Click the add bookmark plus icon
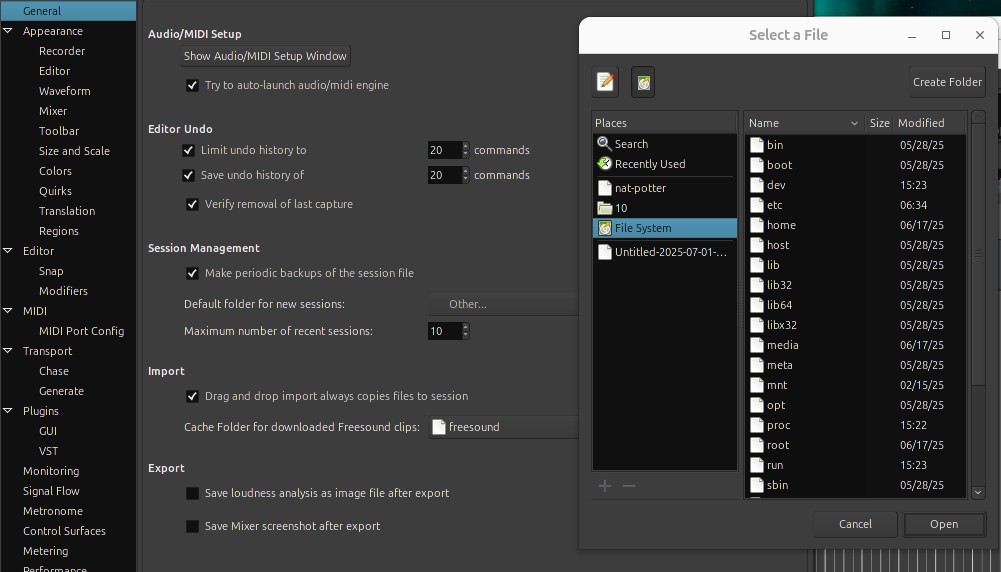The height and width of the screenshot is (572, 1001). click(x=604, y=486)
